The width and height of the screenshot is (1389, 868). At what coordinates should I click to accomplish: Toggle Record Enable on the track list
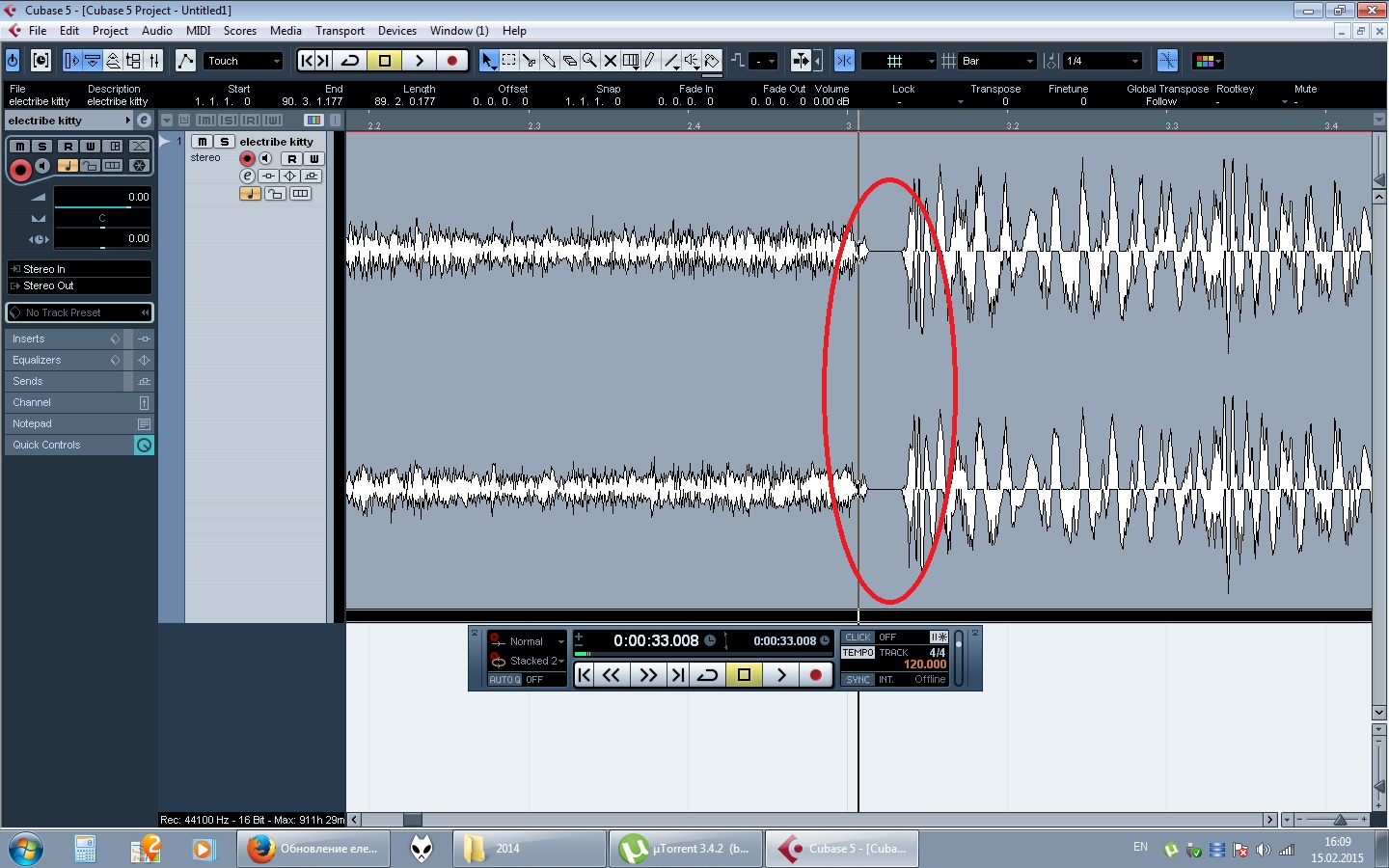click(247, 158)
